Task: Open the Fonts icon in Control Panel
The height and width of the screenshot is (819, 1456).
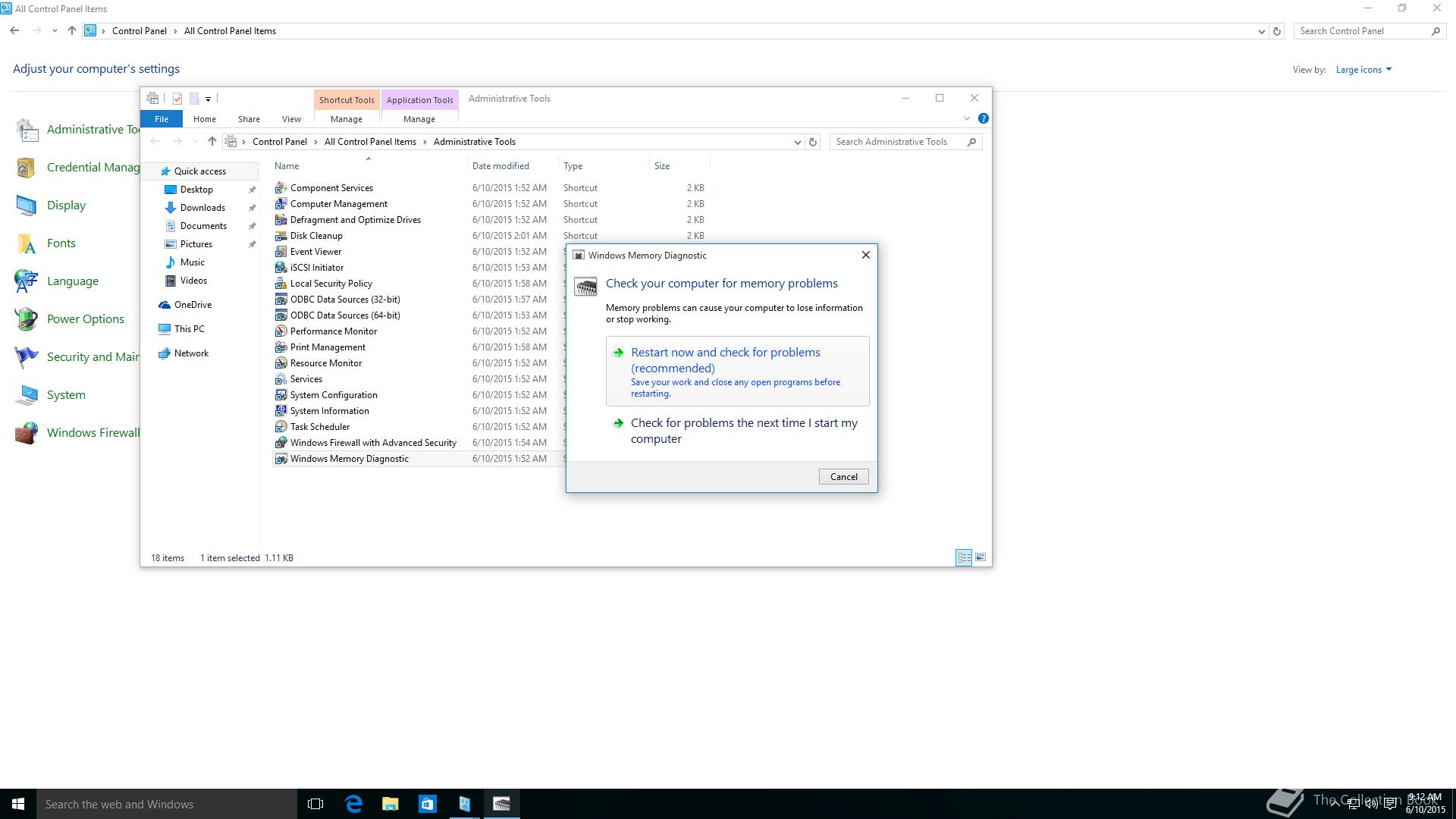Action: 27,243
